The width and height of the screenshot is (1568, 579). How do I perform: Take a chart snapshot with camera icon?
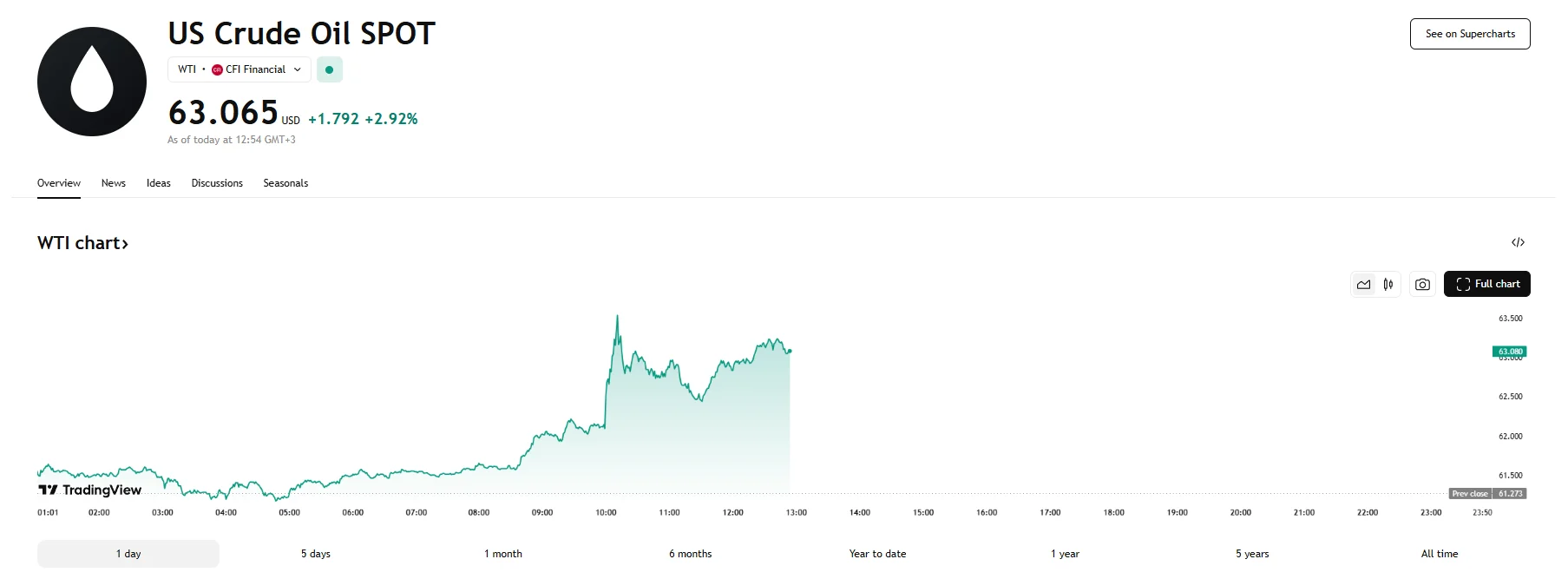click(1422, 284)
